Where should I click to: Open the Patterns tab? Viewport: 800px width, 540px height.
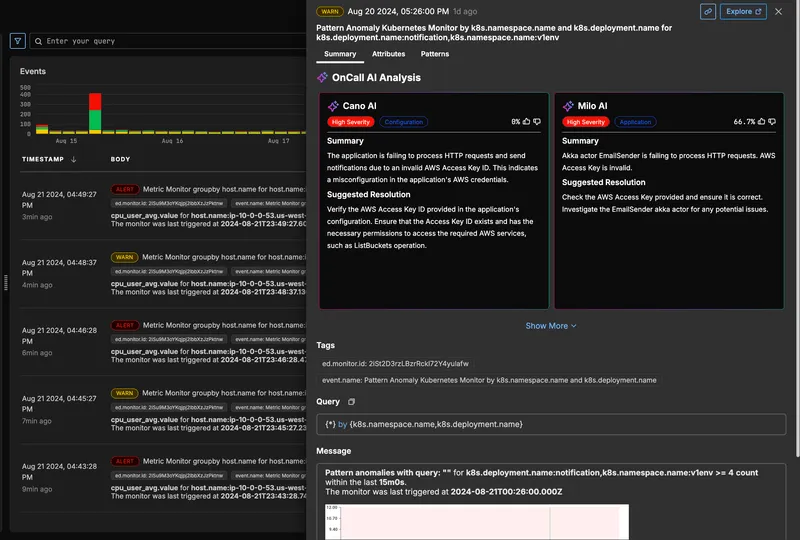click(435, 54)
